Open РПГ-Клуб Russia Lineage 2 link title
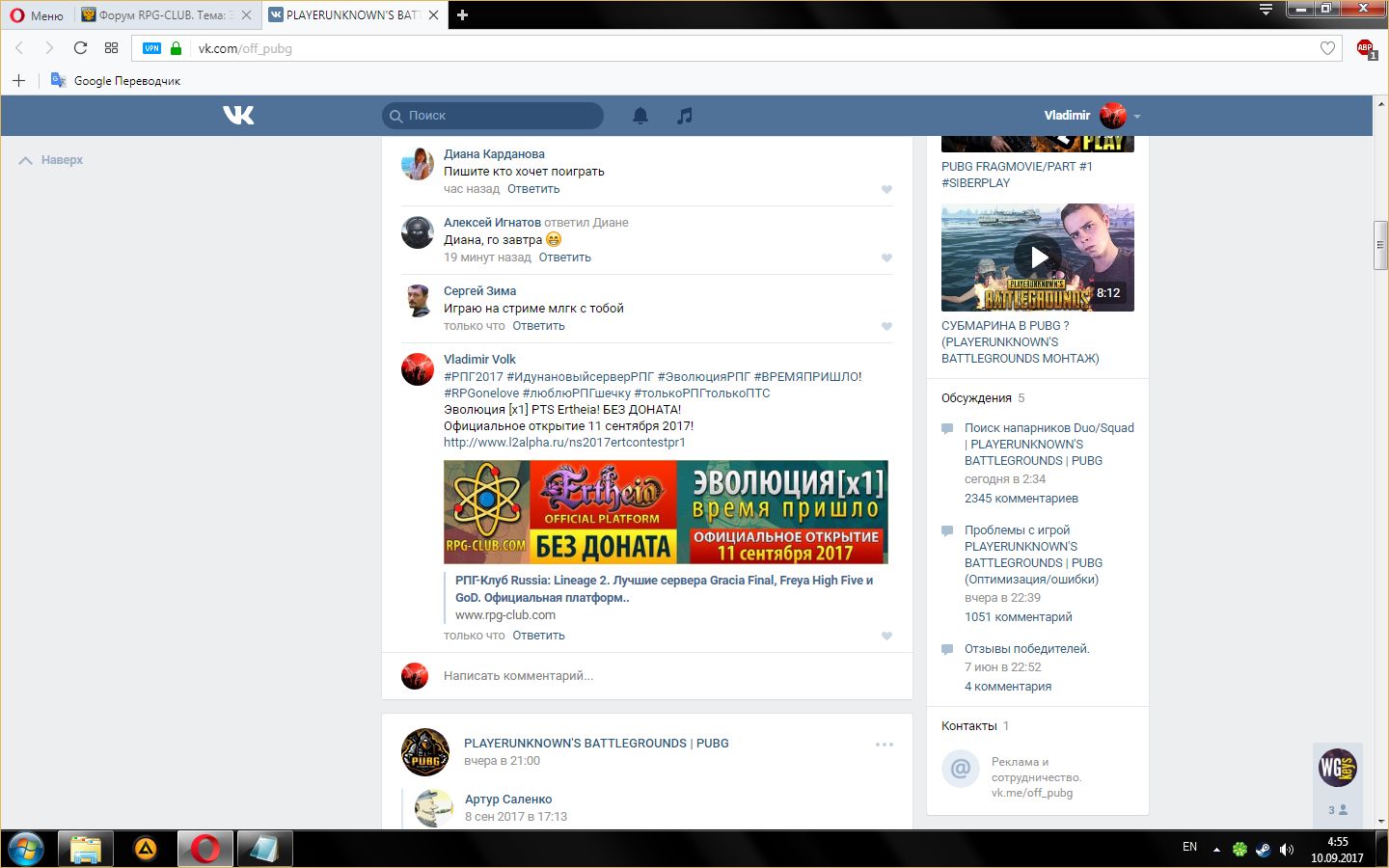Screen dimensions: 1389x868 [664, 589]
